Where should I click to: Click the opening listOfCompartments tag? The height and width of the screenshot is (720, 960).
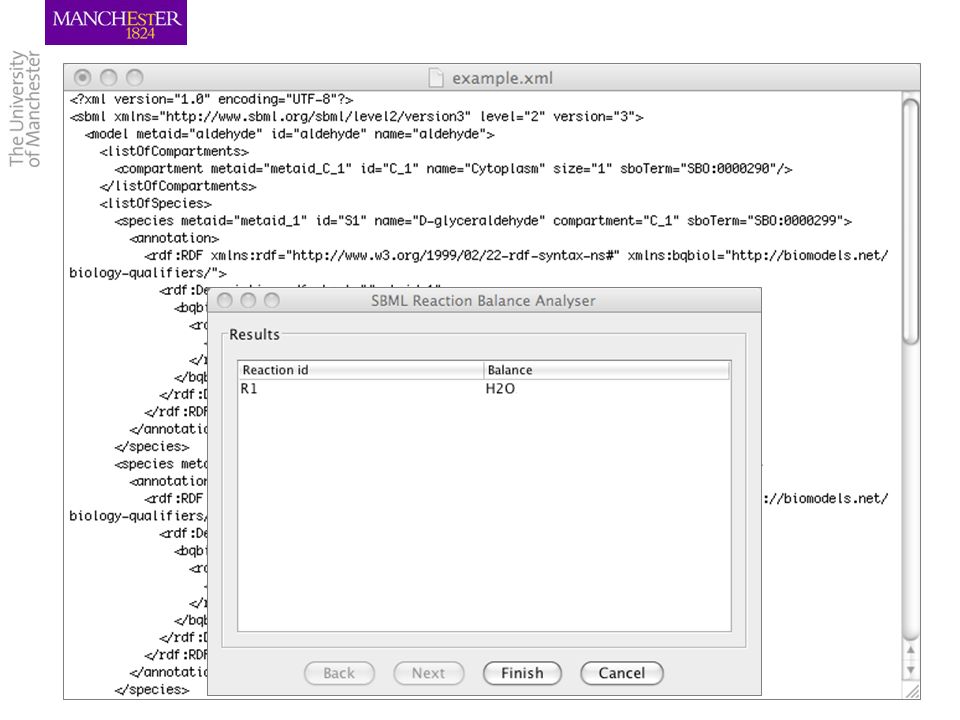(174, 151)
